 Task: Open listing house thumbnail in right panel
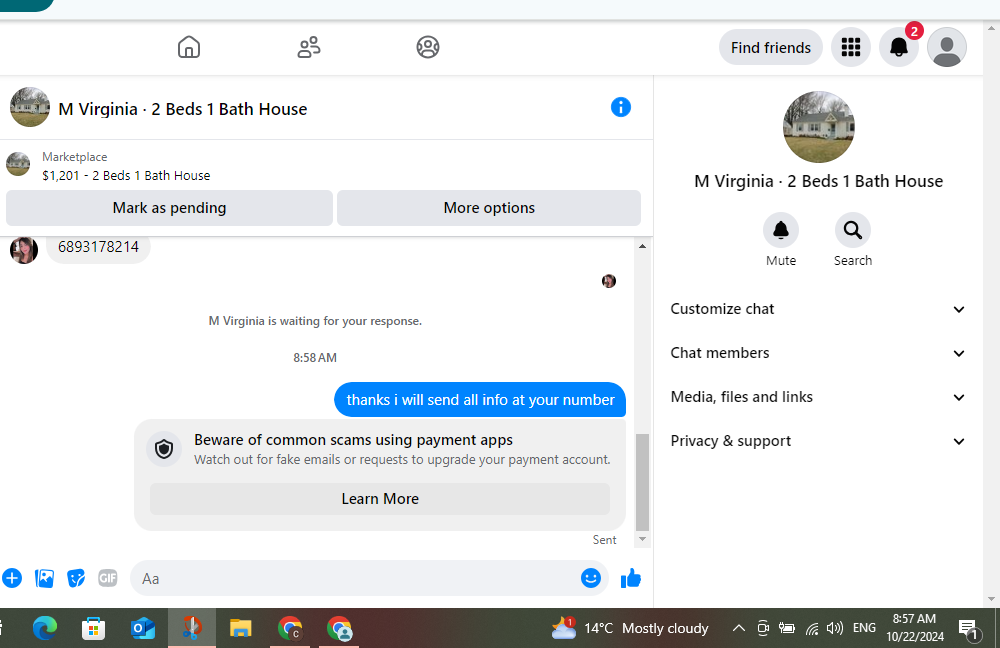(818, 127)
